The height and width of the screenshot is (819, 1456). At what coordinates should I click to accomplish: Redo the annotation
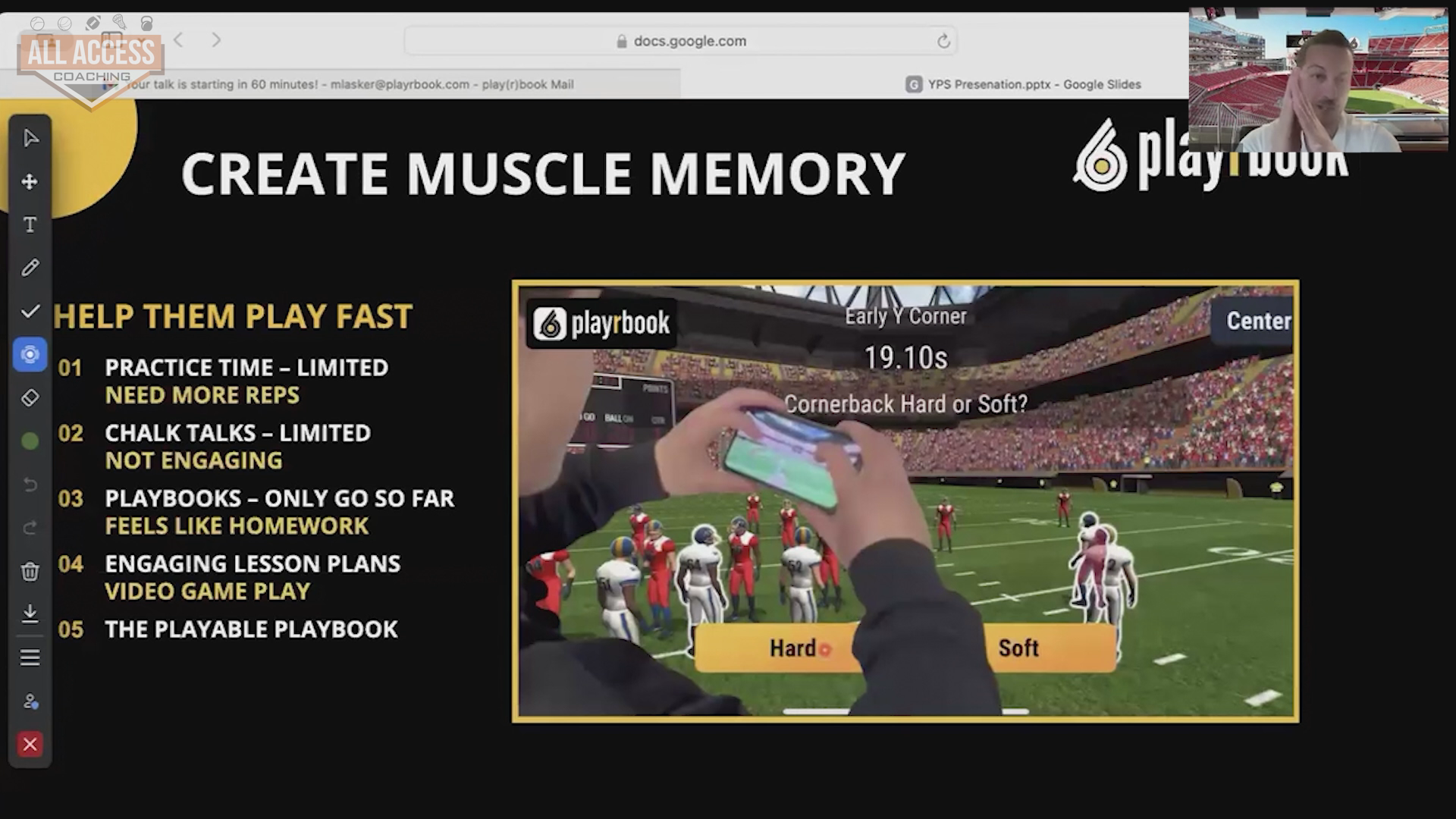30,527
